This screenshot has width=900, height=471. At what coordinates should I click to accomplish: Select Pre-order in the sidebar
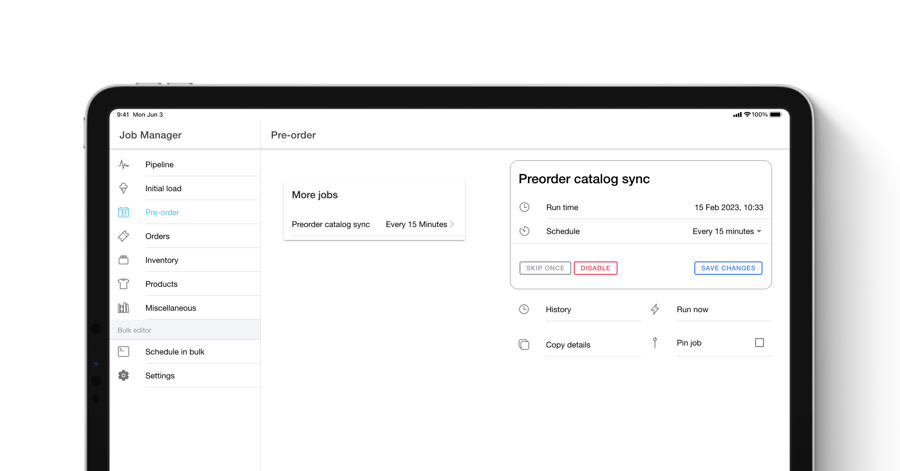(162, 212)
